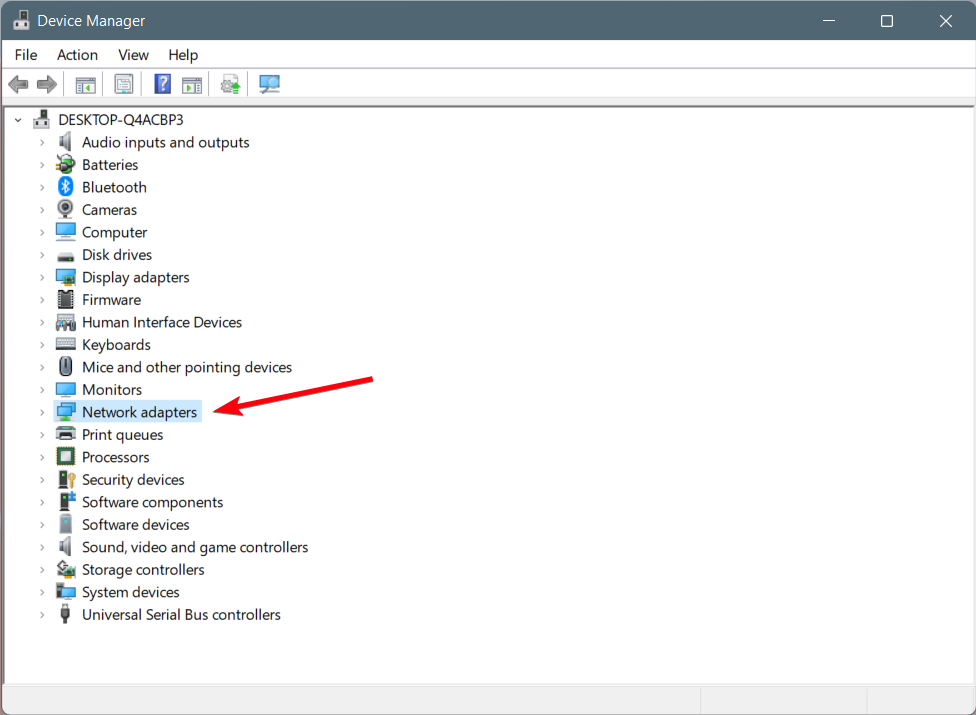Select the Monitors label
The image size is (976, 715).
point(112,390)
